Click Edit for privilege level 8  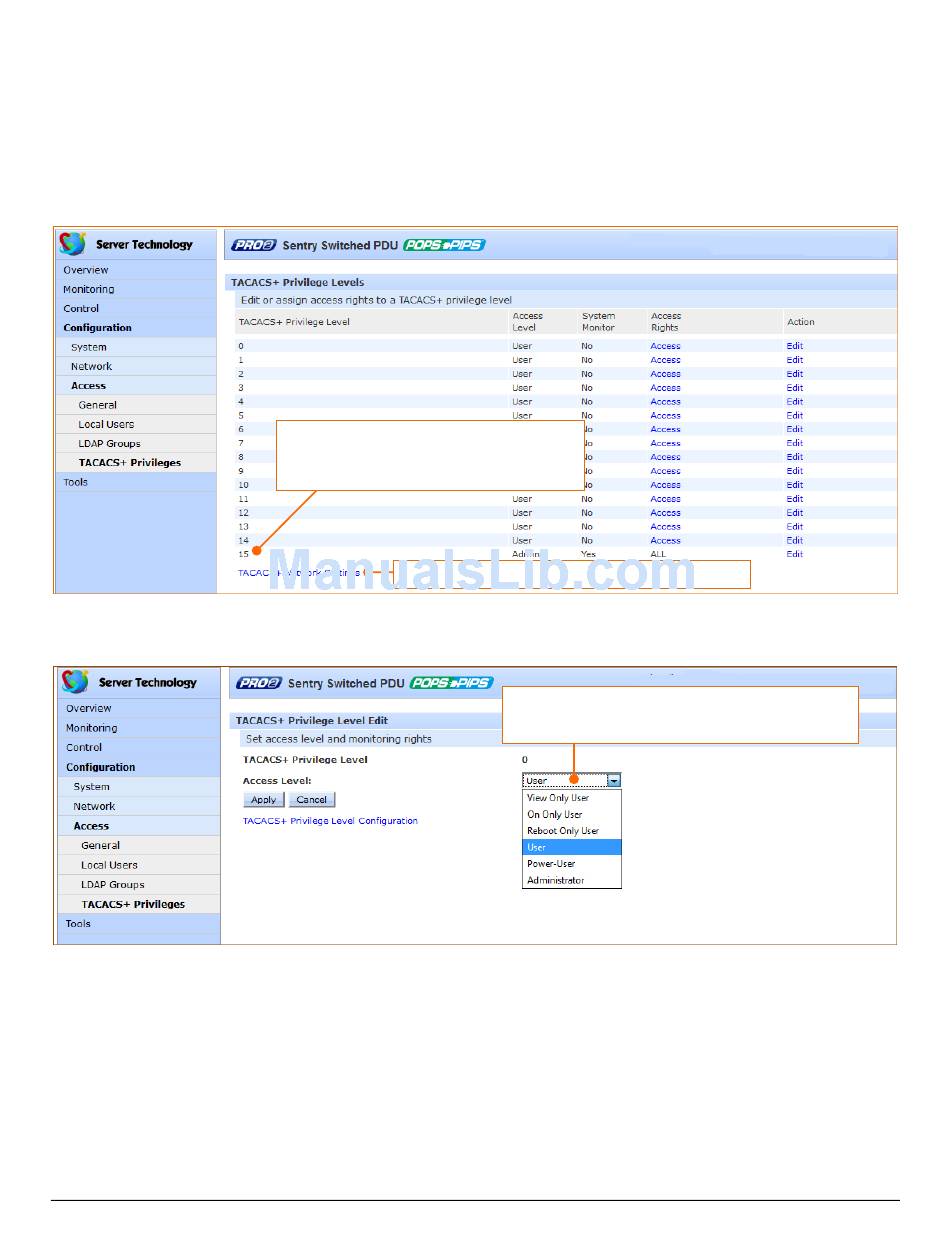[x=795, y=457]
